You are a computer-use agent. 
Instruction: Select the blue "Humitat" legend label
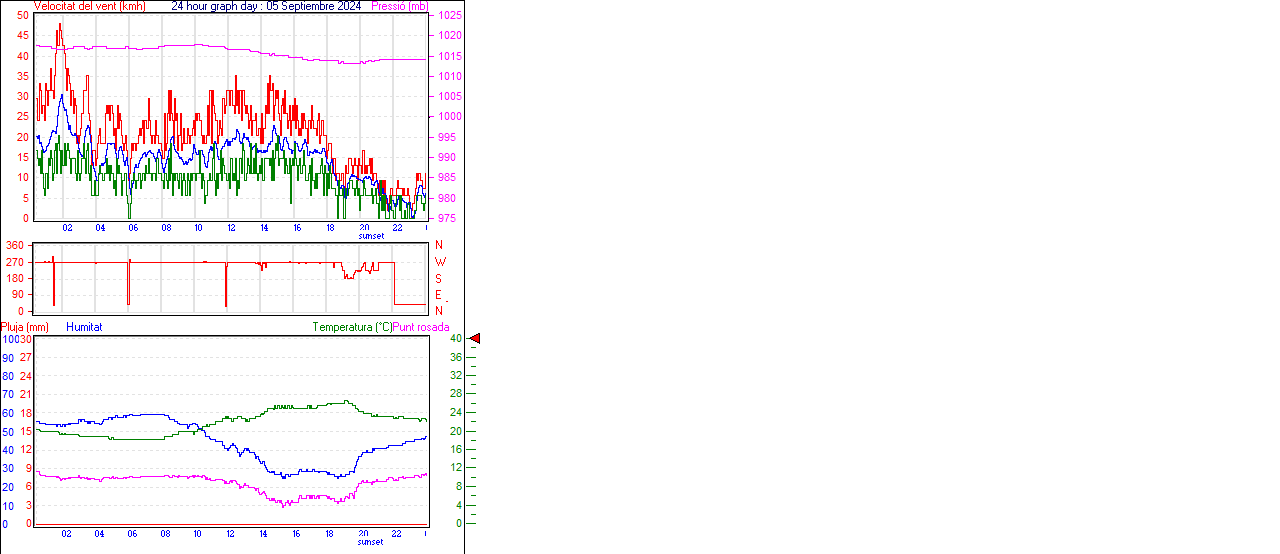click(x=84, y=327)
